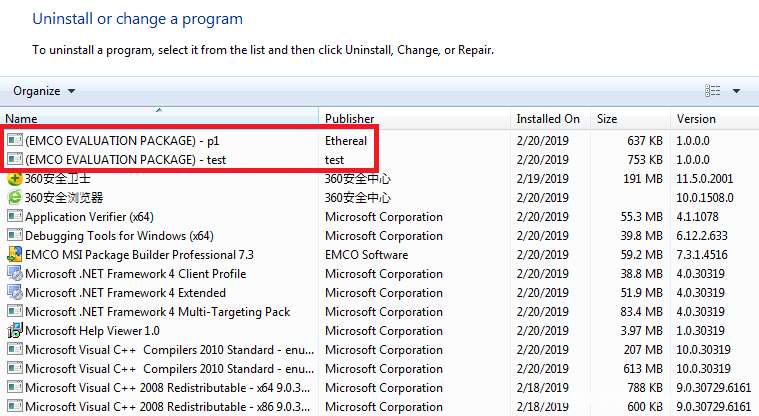This screenshot has width=759, height=416.
Task: Click the change view icon in toolbar
Action: click(712, 91)
